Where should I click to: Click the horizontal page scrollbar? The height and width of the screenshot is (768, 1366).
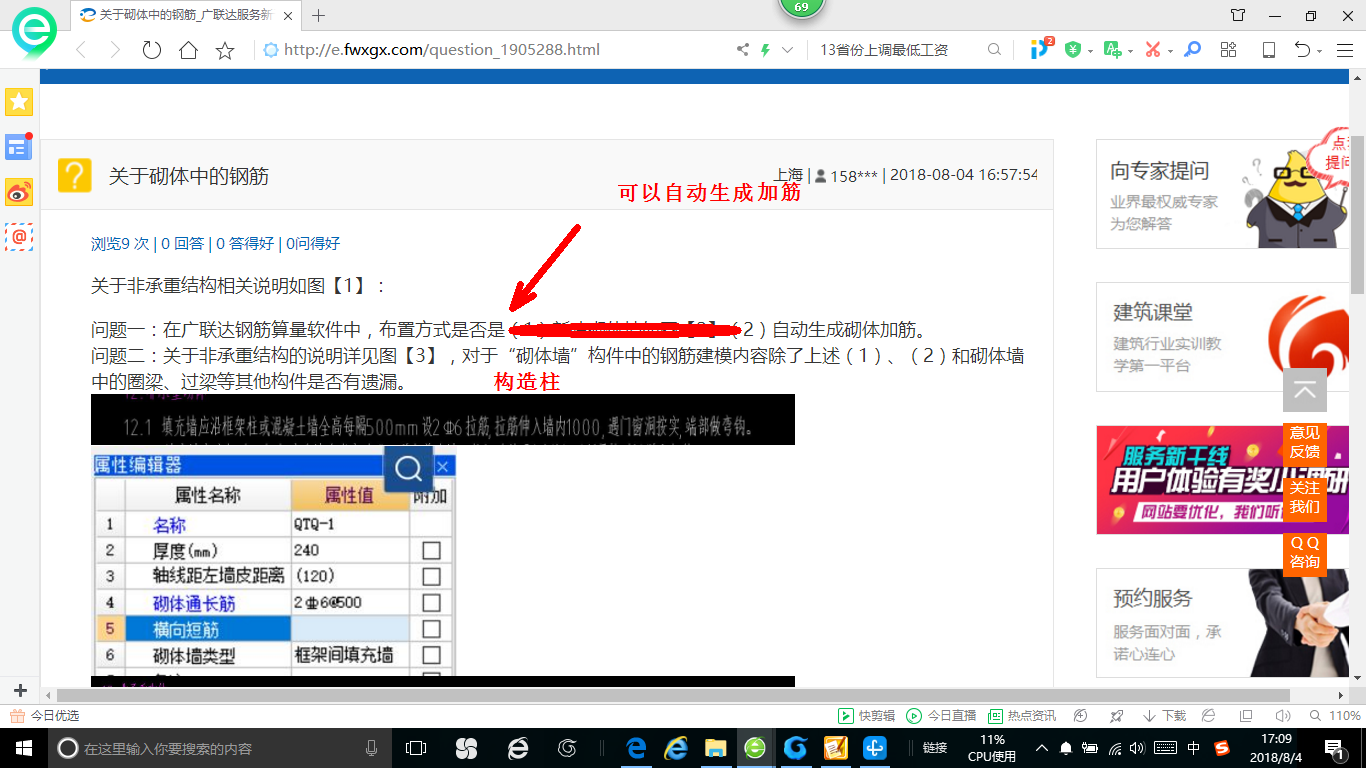tap(673, 695)
